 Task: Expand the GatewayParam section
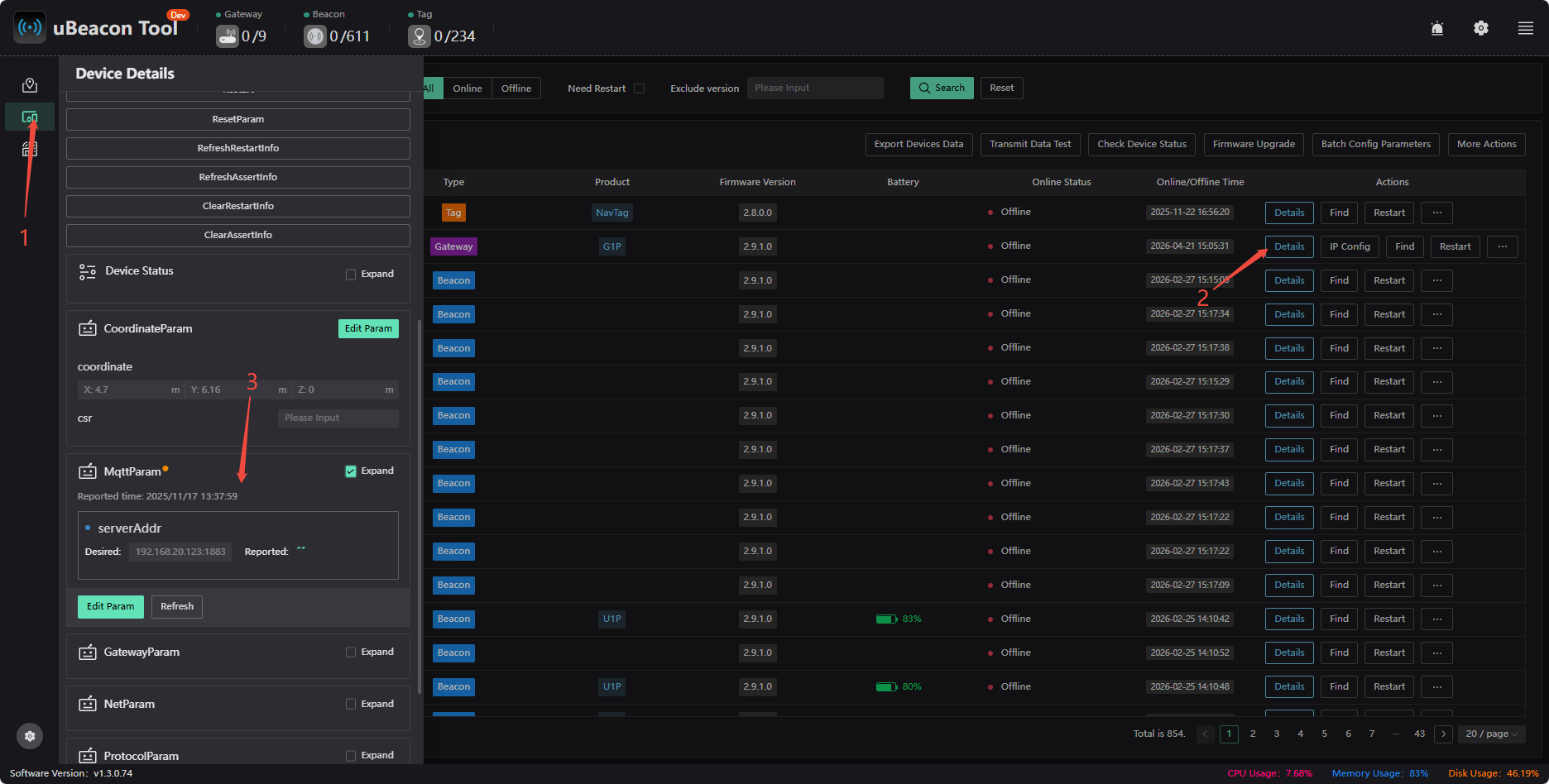pyautogui.click(x=351, y=653)
